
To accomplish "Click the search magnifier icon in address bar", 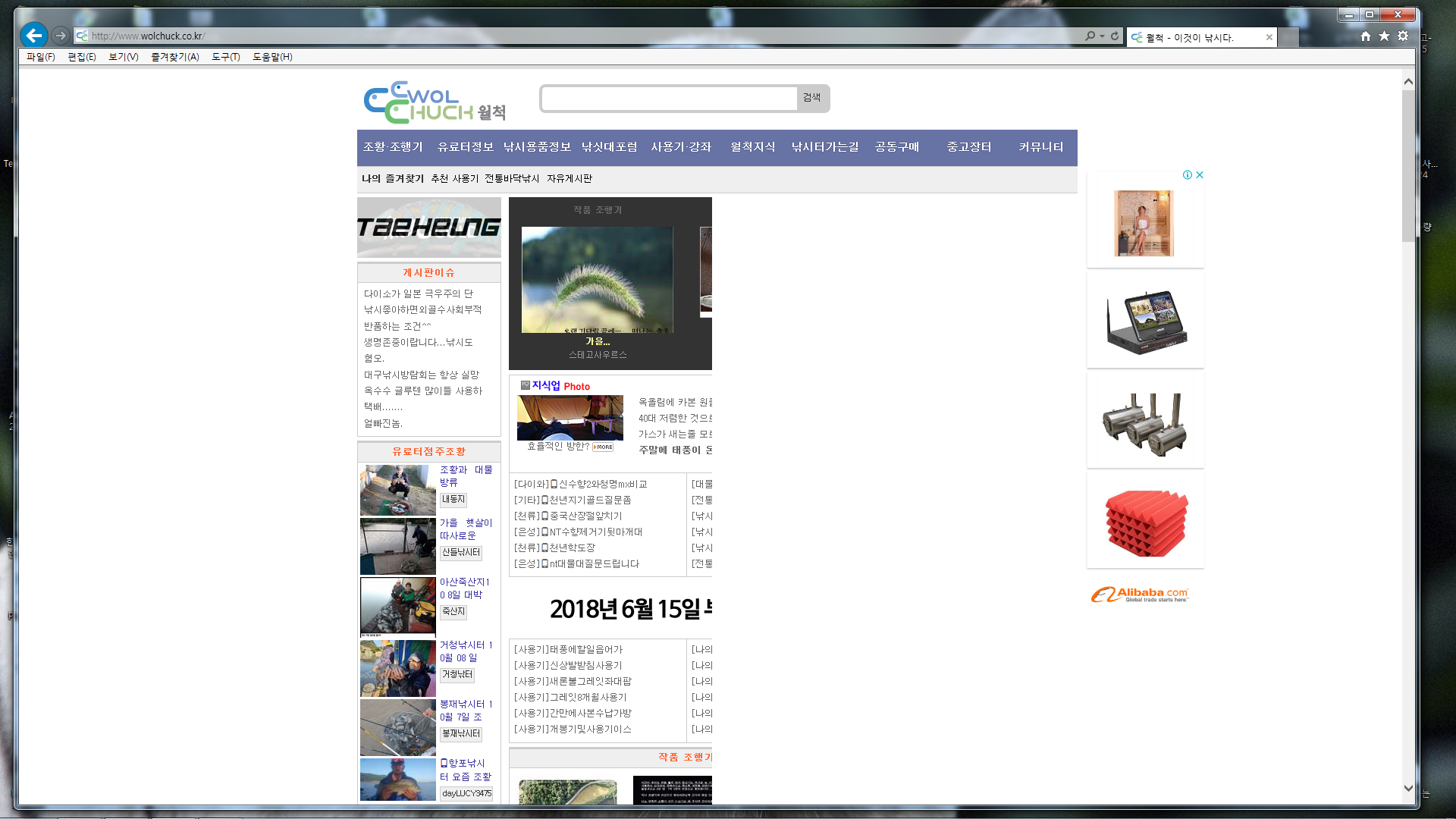I will (1090, 36).
